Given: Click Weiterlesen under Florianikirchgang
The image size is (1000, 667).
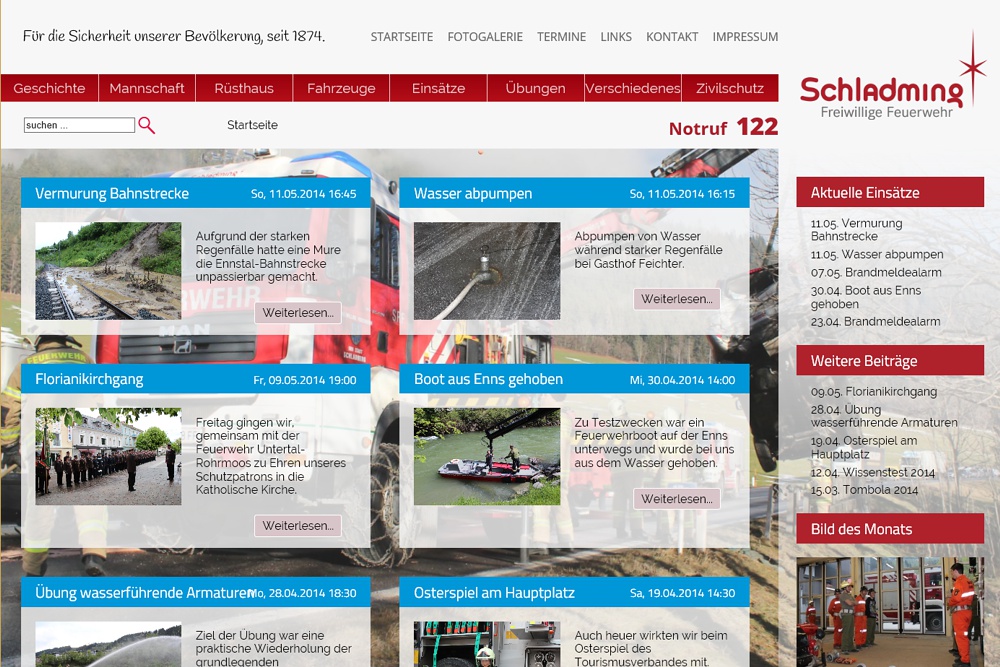Looking at the screenshot, I should pos(298,525).
